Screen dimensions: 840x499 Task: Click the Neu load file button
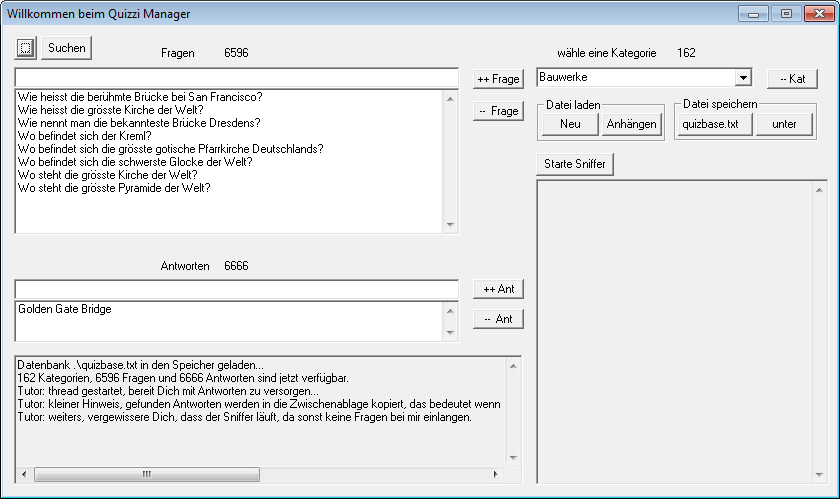click(571, 124)
